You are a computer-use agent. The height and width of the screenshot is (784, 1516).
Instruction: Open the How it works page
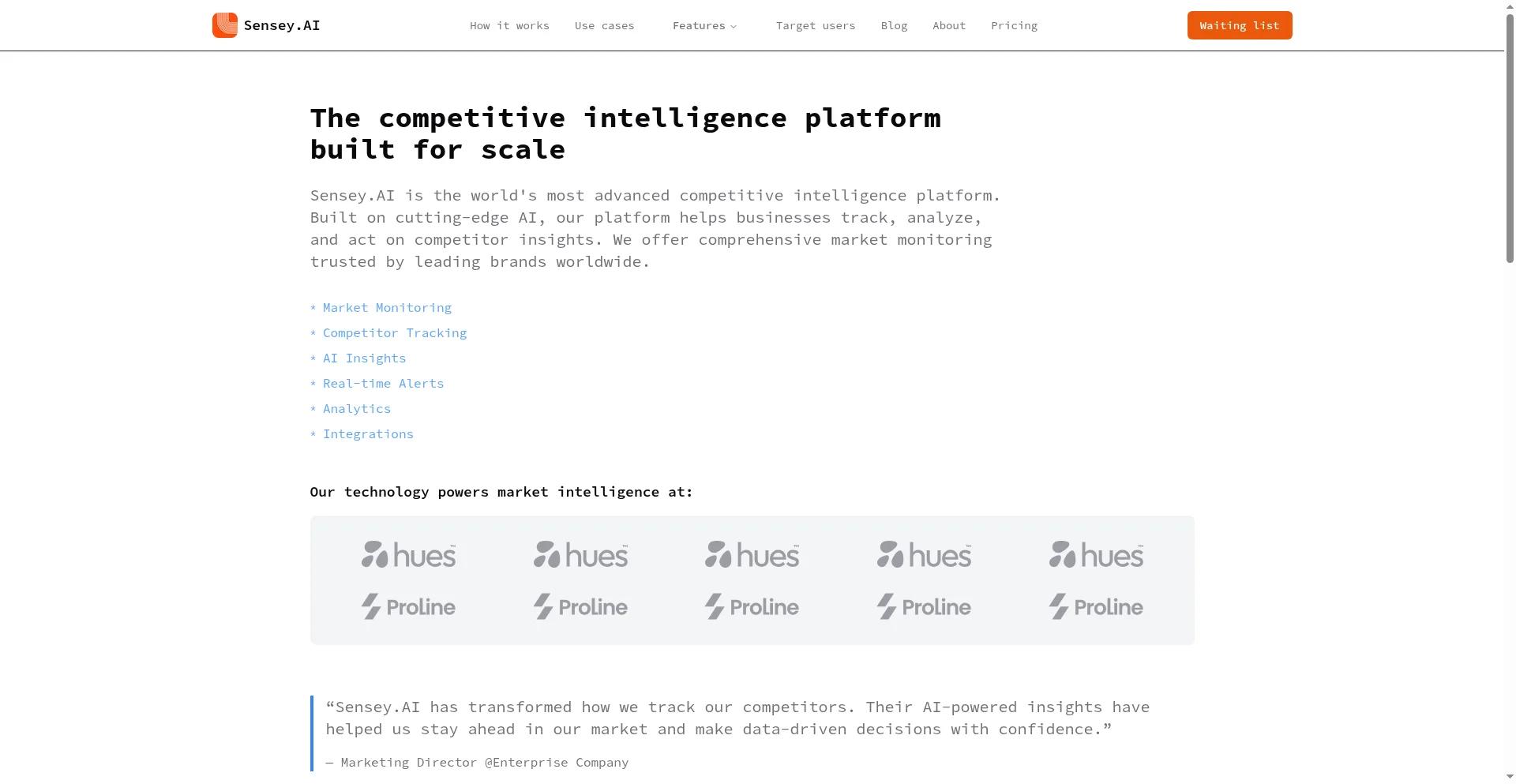pyautogui.click(x=509, y=26)
